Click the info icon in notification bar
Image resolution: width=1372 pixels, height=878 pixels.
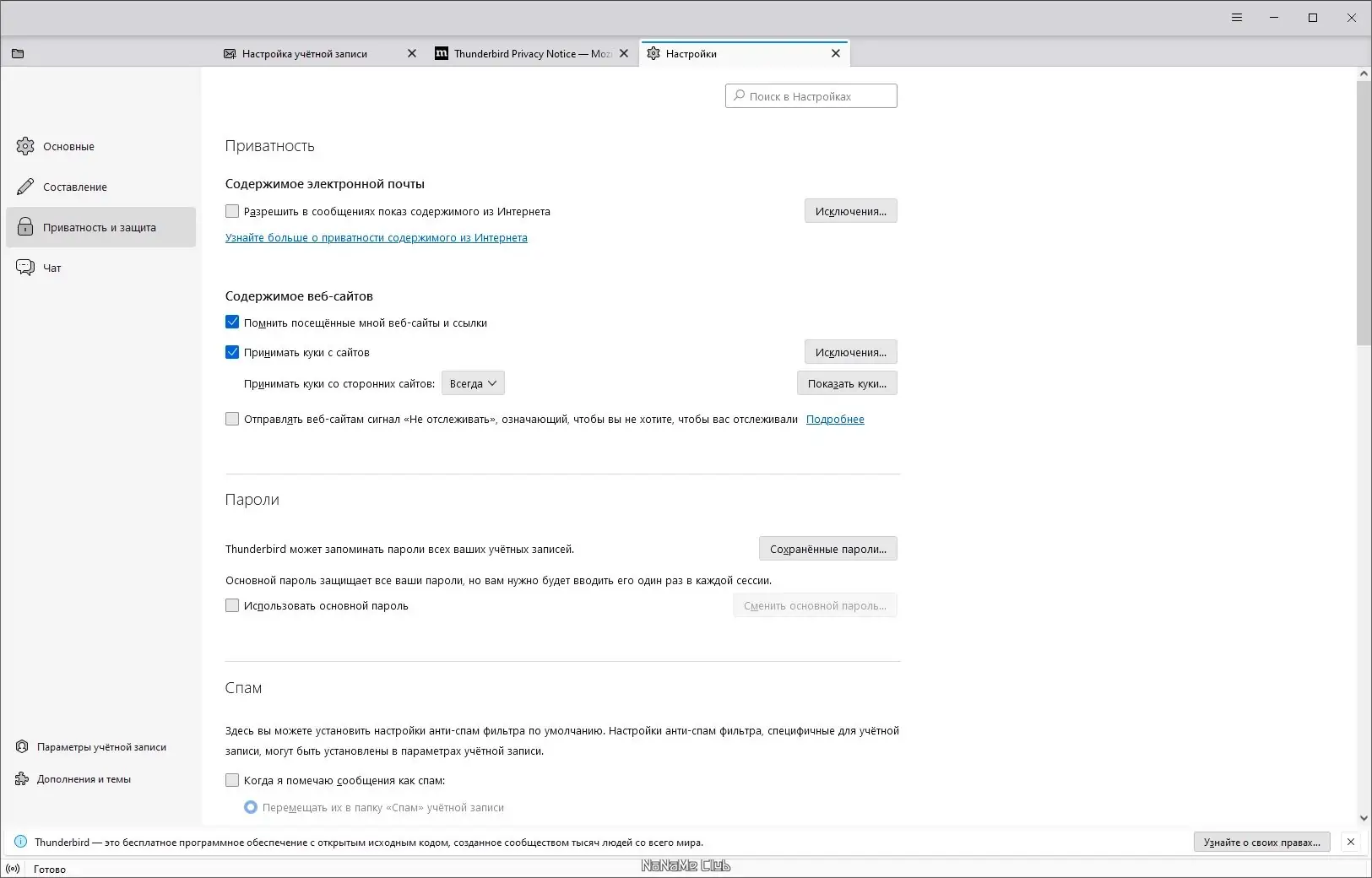[x=20, y=842]
